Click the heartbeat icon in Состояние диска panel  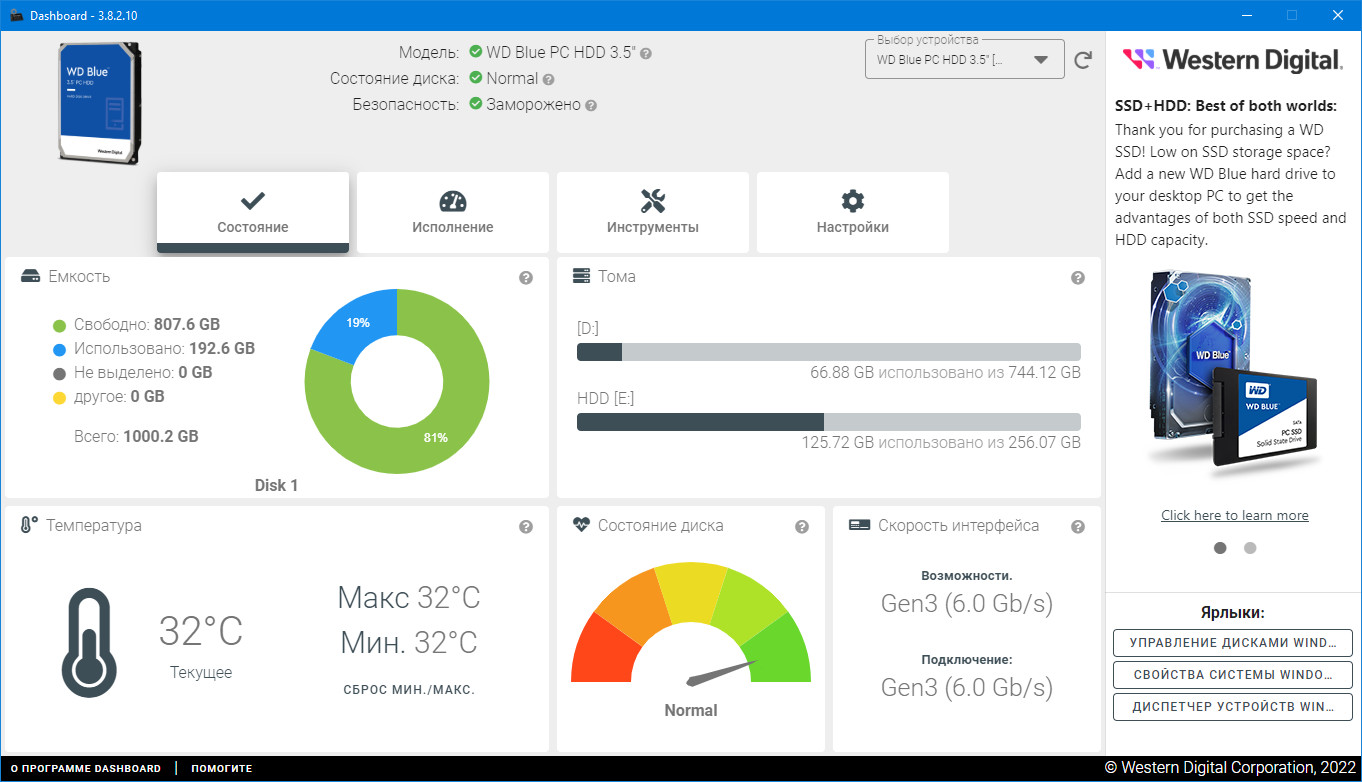(x=581, y=525)
